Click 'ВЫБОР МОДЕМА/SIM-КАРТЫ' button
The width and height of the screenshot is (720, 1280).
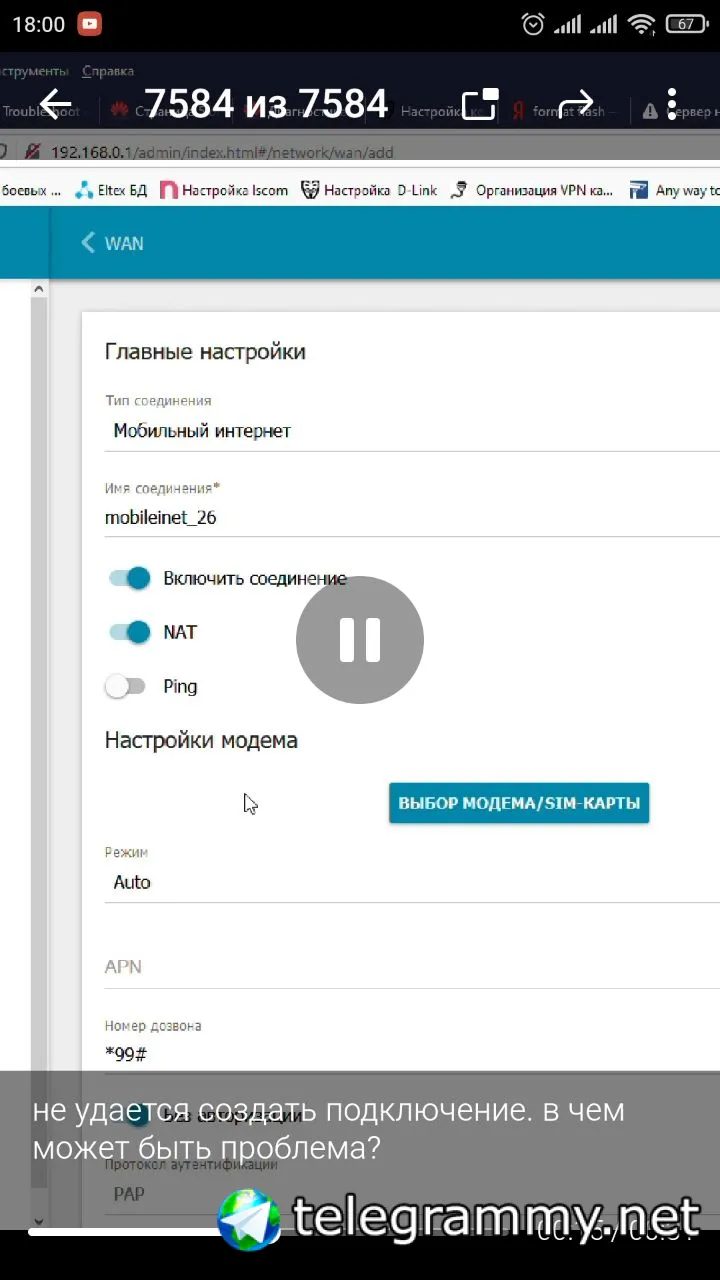tap(519, 803)
